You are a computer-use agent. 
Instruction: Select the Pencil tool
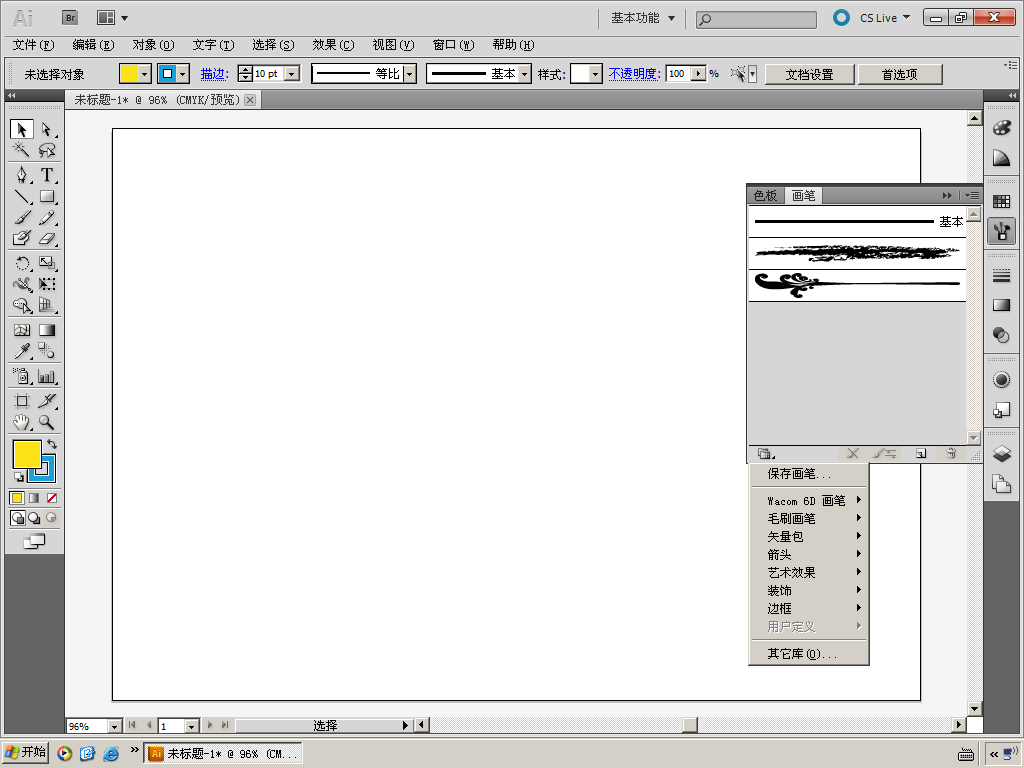[46, 217]
